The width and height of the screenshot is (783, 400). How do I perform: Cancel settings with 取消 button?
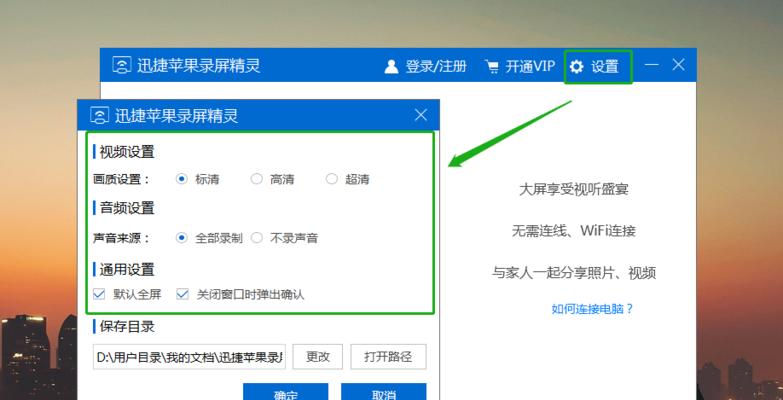(x=384, y=392)
